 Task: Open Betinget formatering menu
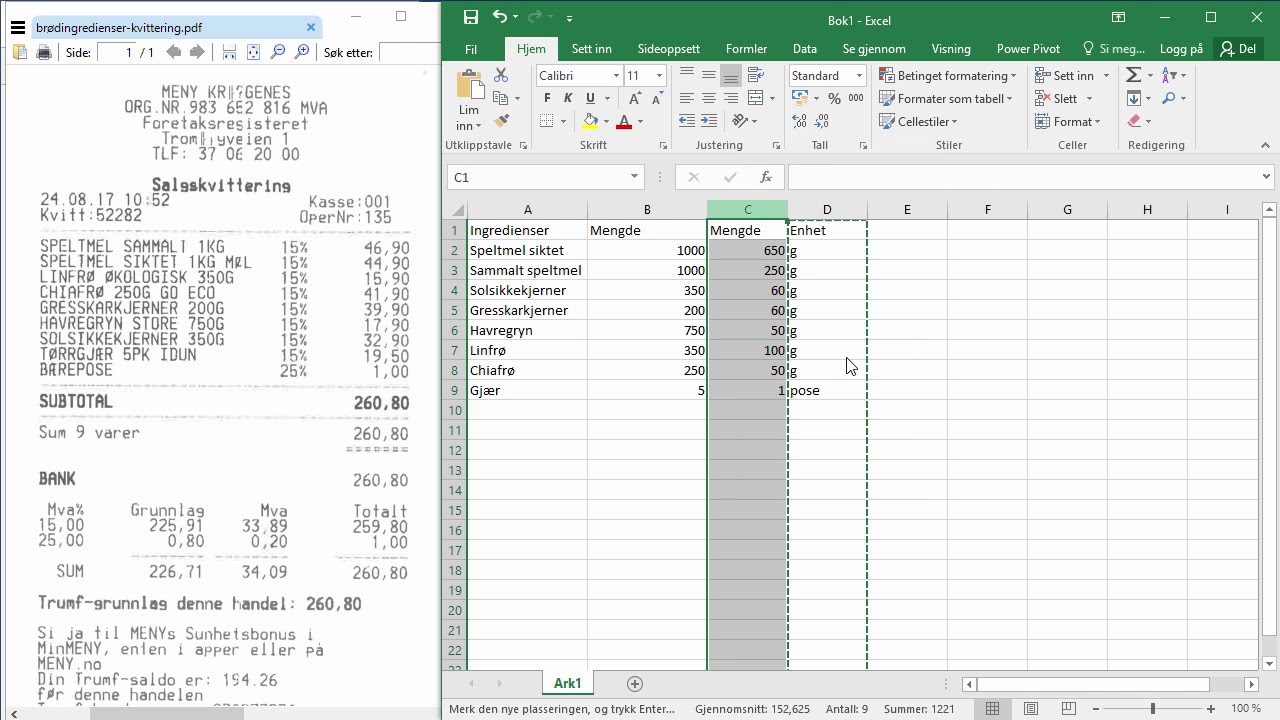pyautogui.click(x=948, y=76)
